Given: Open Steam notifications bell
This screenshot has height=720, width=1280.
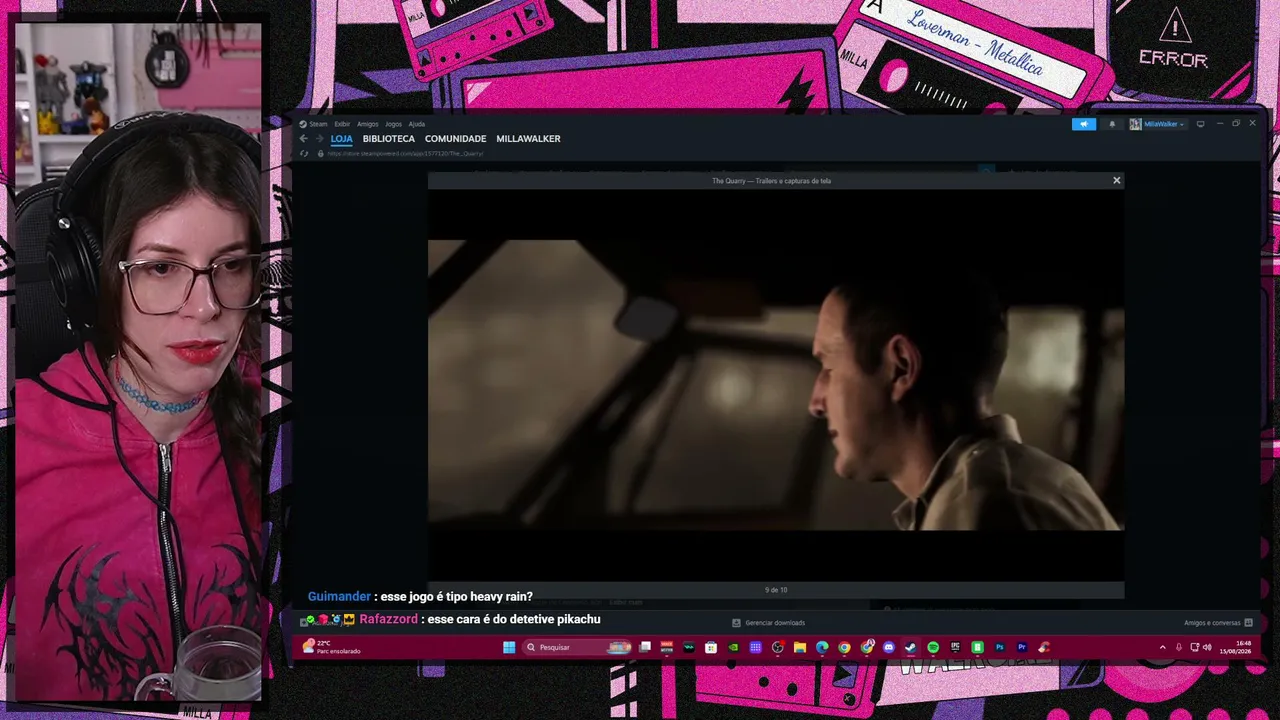Looking at the screenshot, I should (x=1112, y=124).
